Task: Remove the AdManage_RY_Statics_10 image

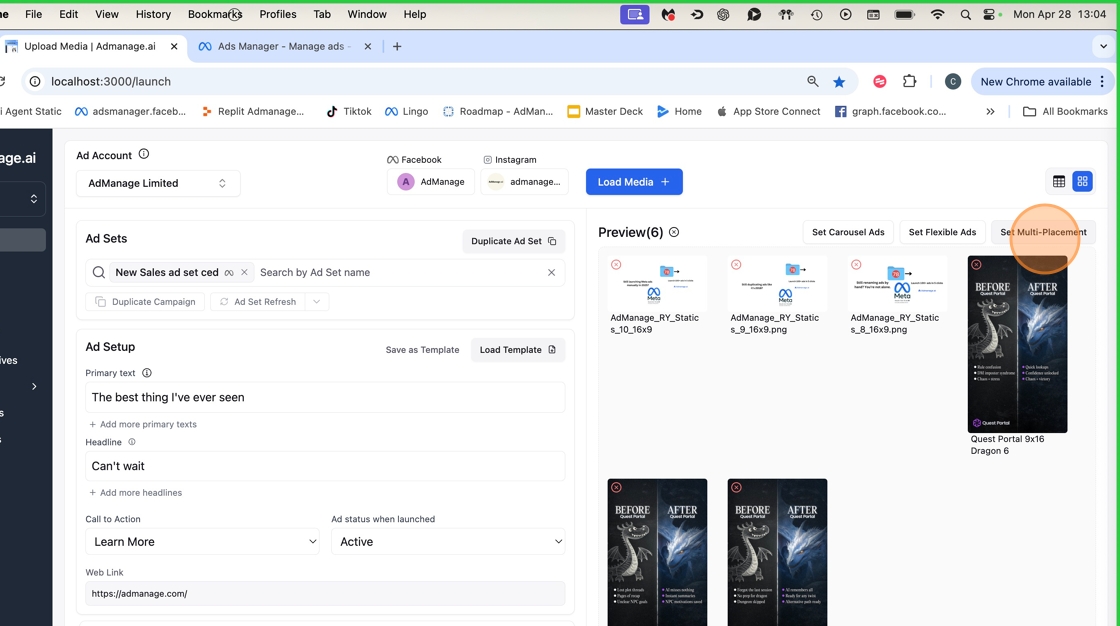Action: tap(616, 265)
